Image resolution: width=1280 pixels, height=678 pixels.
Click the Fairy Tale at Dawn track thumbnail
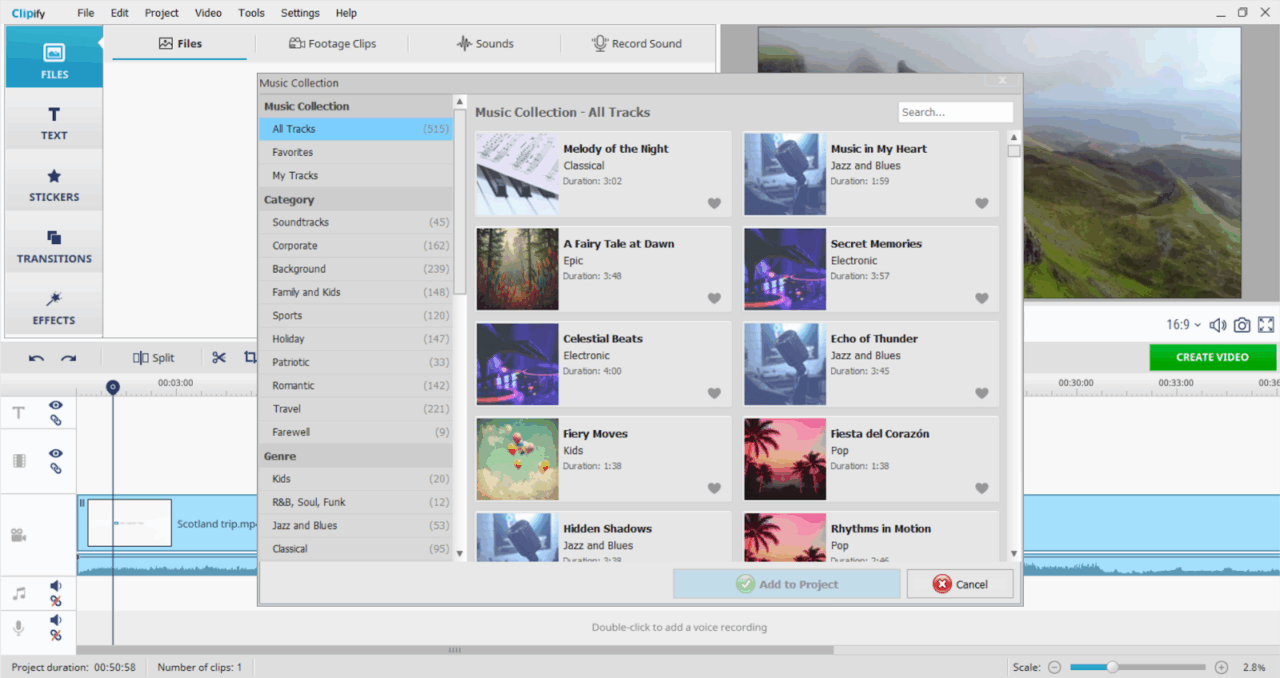coord(517,269)
